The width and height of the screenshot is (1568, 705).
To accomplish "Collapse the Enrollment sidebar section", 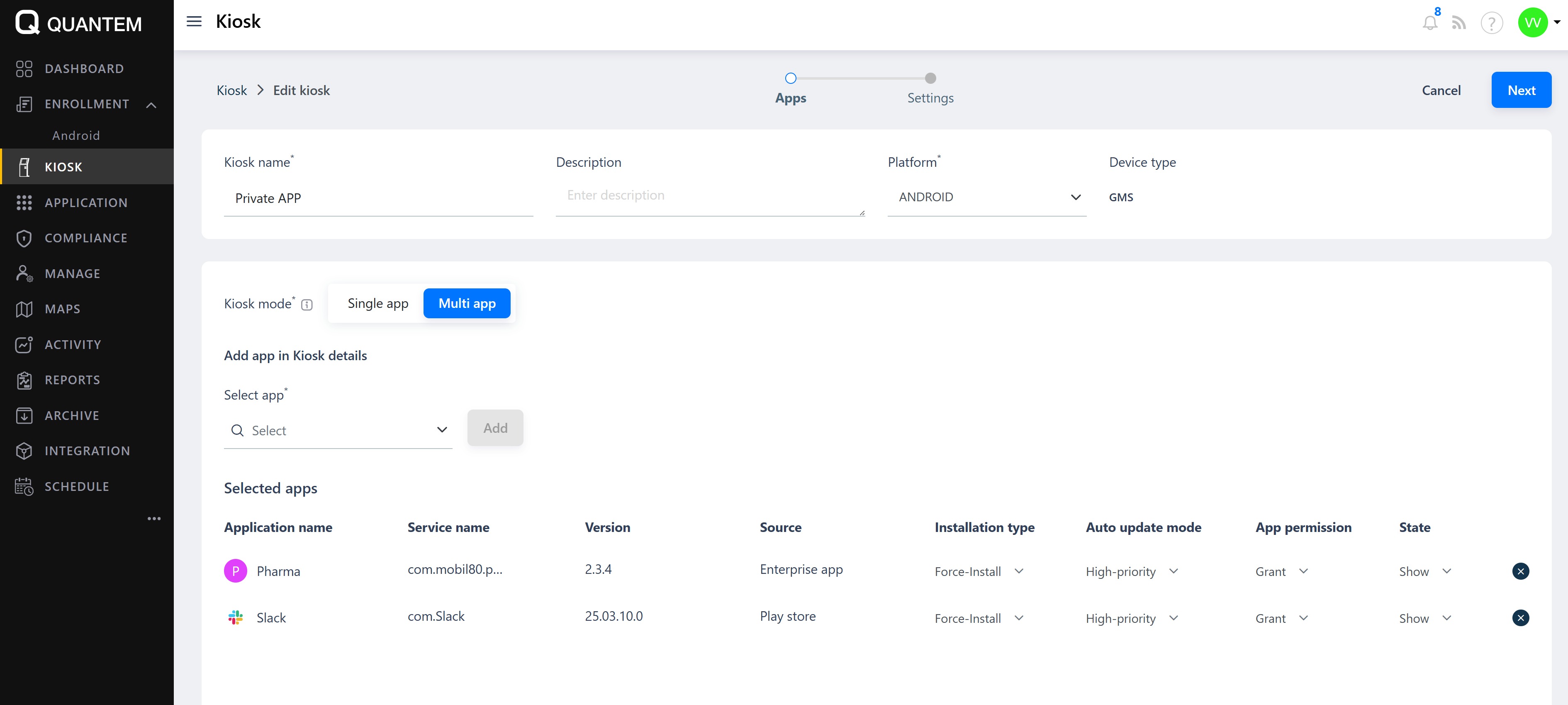I will [x=151, y=105].
